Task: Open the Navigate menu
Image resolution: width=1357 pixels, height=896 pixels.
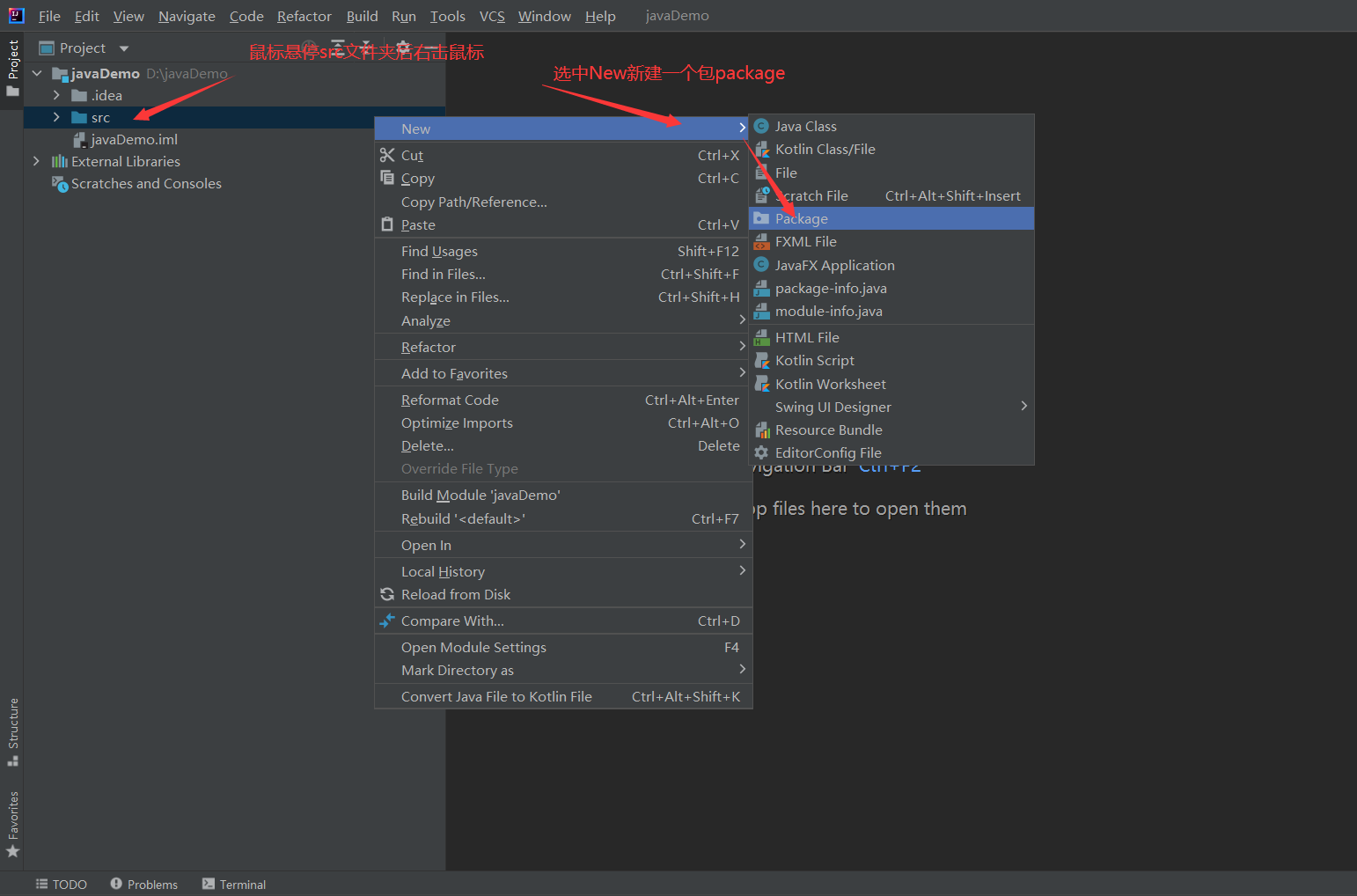Action: pyautogui.click(x=187, y=16)
